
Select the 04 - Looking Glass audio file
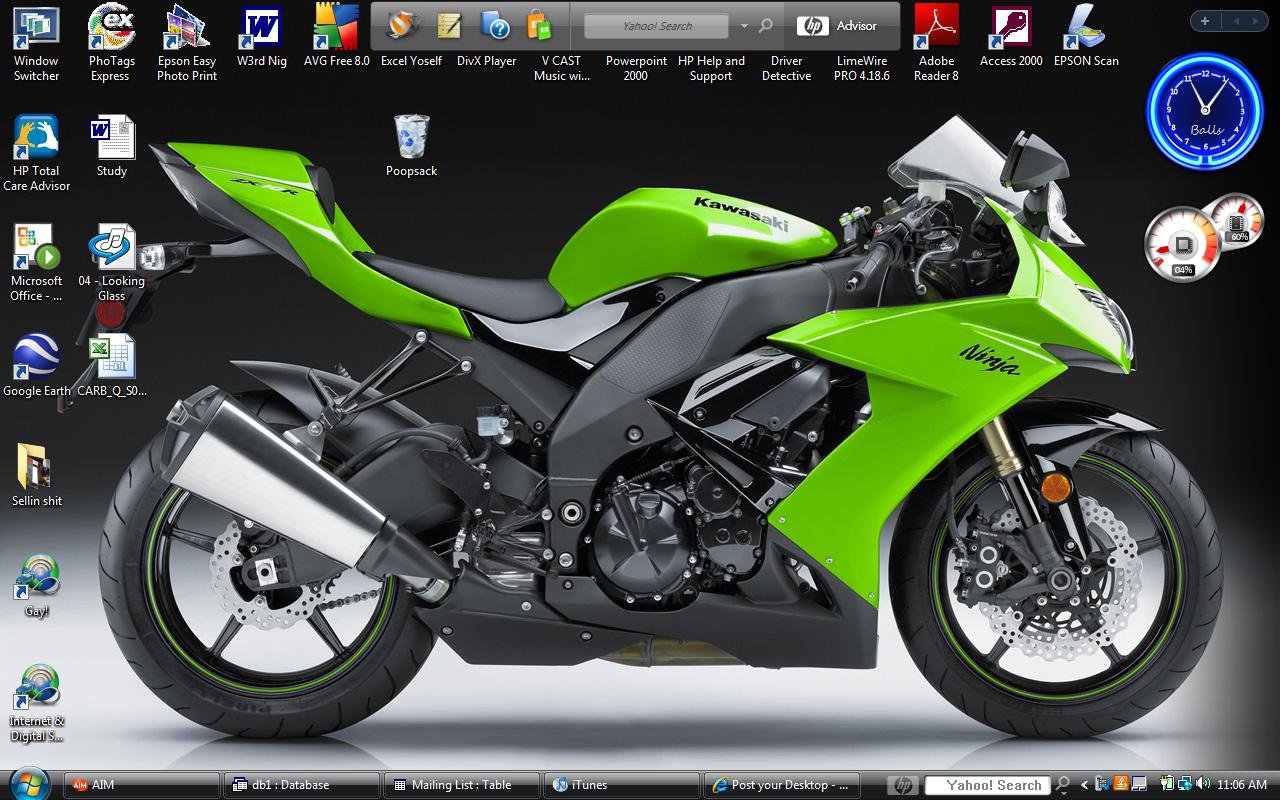[x=112, y=264]
